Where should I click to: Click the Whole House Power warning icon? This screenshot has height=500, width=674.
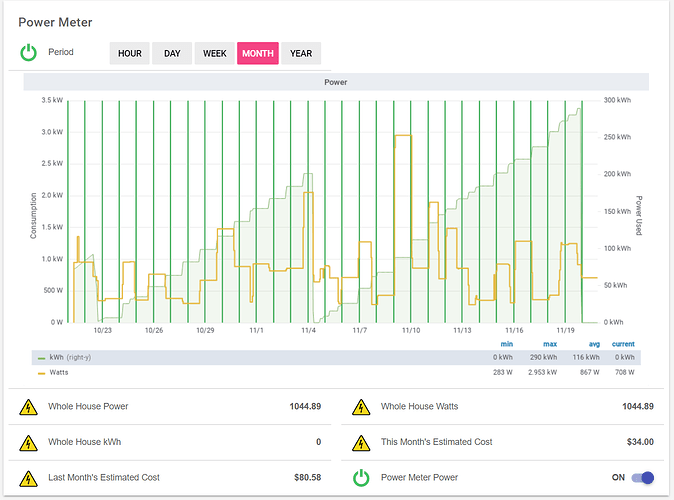coord(29,407)
